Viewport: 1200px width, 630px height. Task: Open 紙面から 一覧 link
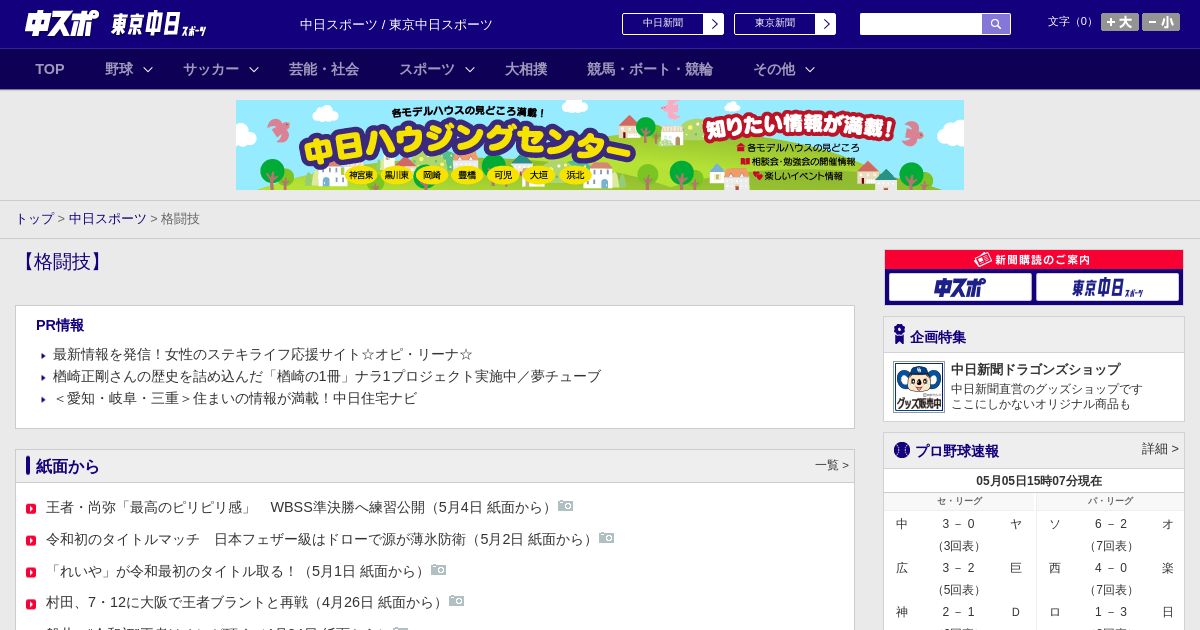[831, 465]
